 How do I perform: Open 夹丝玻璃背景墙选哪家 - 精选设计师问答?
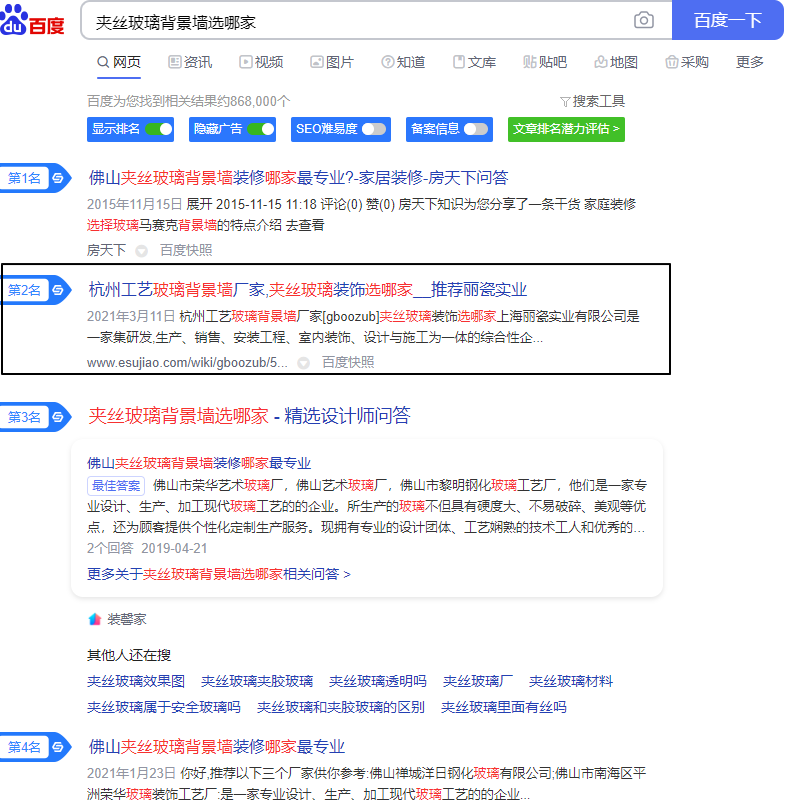click(249, 416)
